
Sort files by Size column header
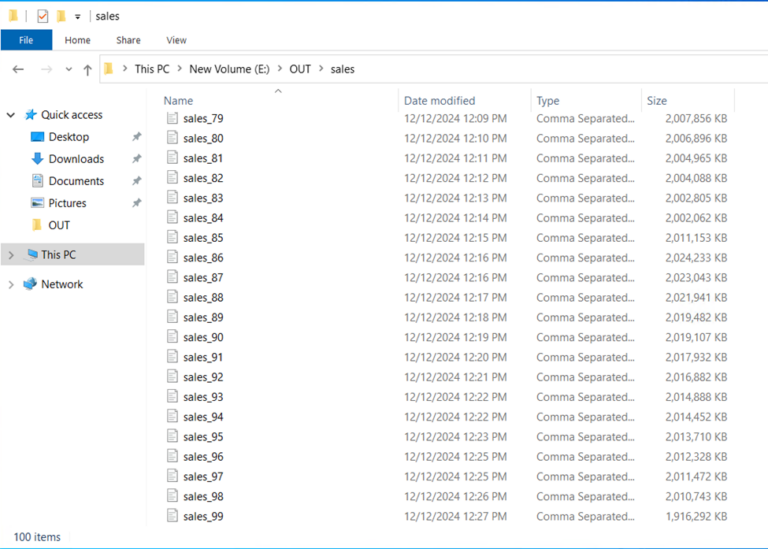(x=657, y=101)
